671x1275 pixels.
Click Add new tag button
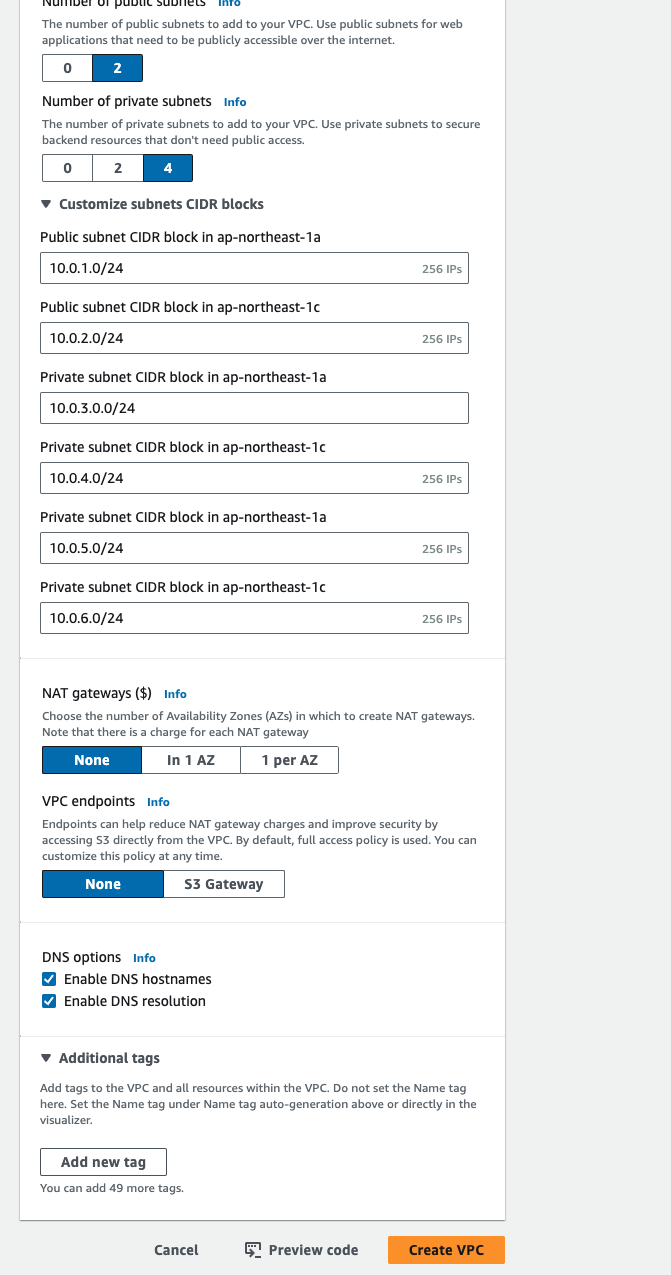[103, 1162]
